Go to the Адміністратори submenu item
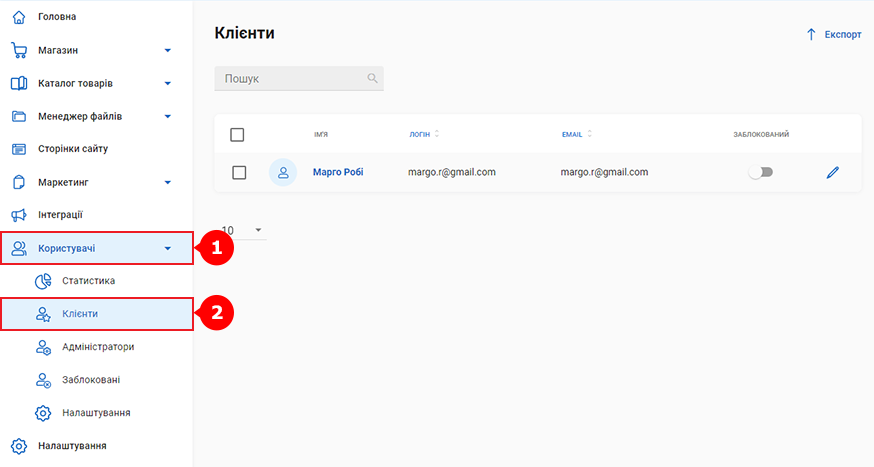Image resolution: width=874 pixels, height=467 pixels. tap(98, 347)
